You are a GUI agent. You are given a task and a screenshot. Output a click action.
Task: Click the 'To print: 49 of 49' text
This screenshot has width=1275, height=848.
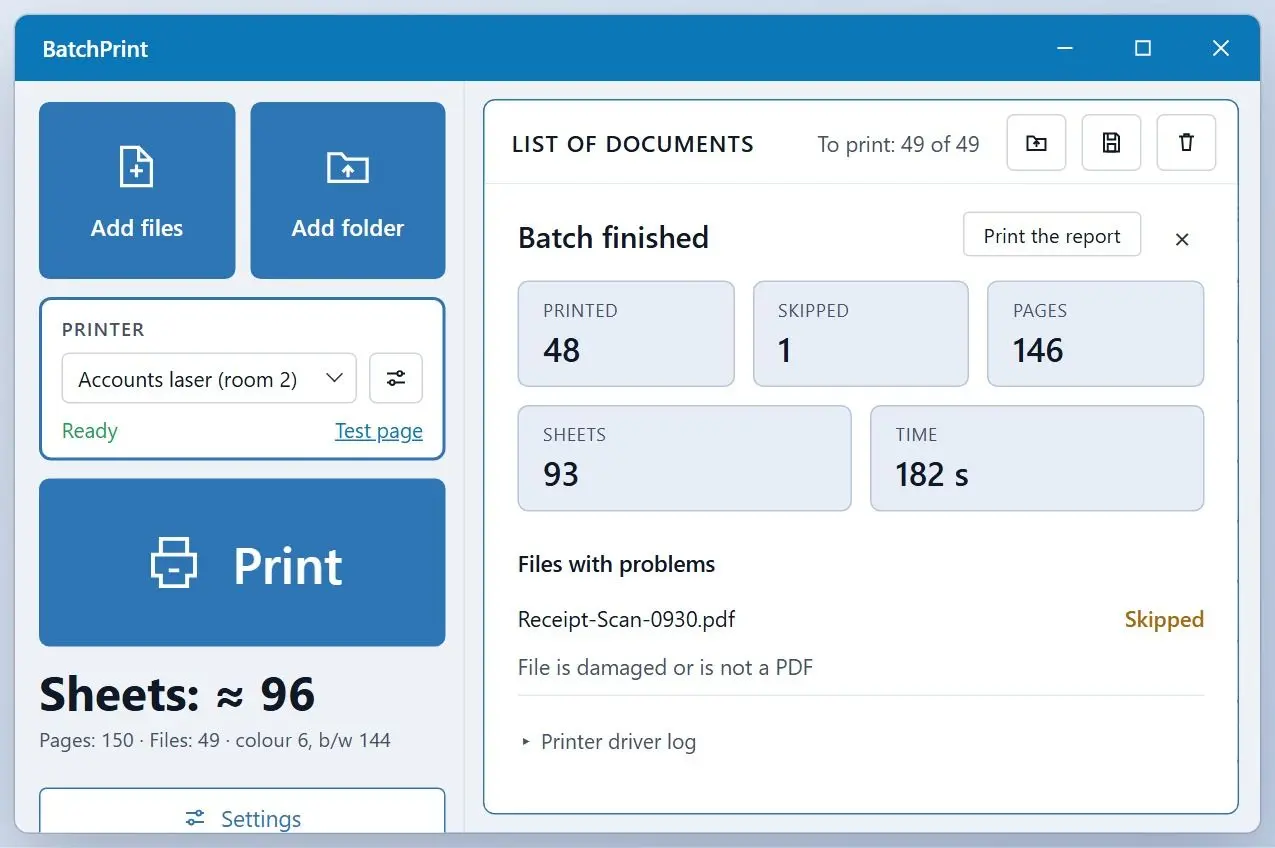click(x=898, y=144)
